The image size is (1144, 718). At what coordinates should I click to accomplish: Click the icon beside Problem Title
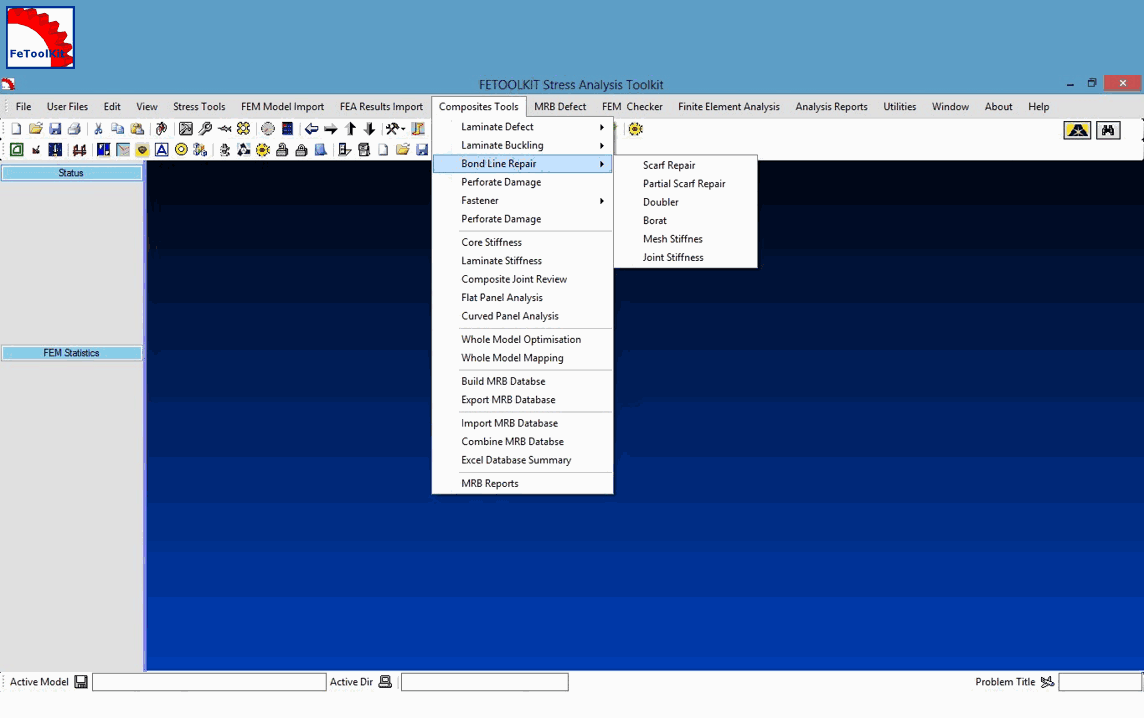tap(1047, 682)
